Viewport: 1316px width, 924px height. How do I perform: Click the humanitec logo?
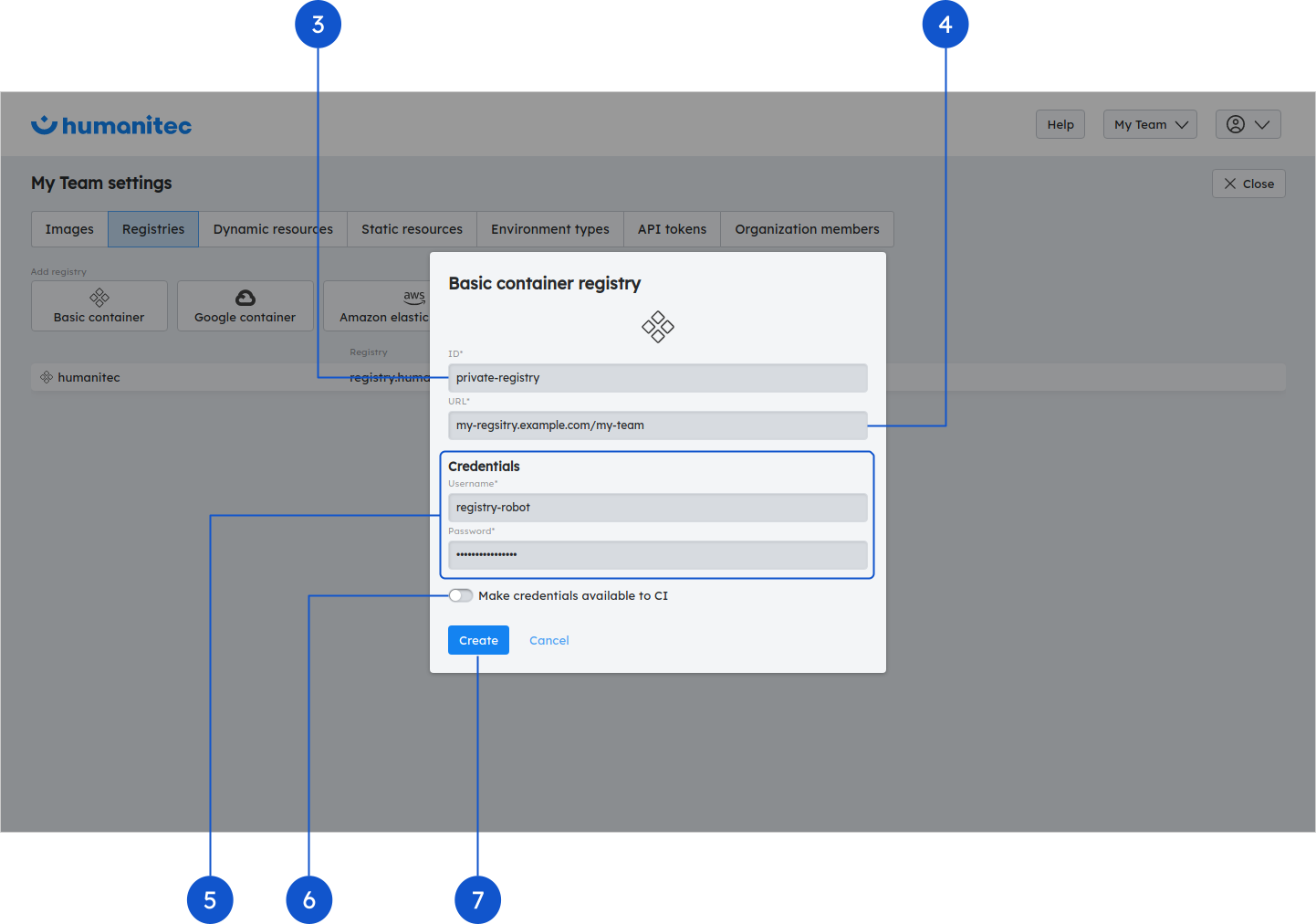111,125
